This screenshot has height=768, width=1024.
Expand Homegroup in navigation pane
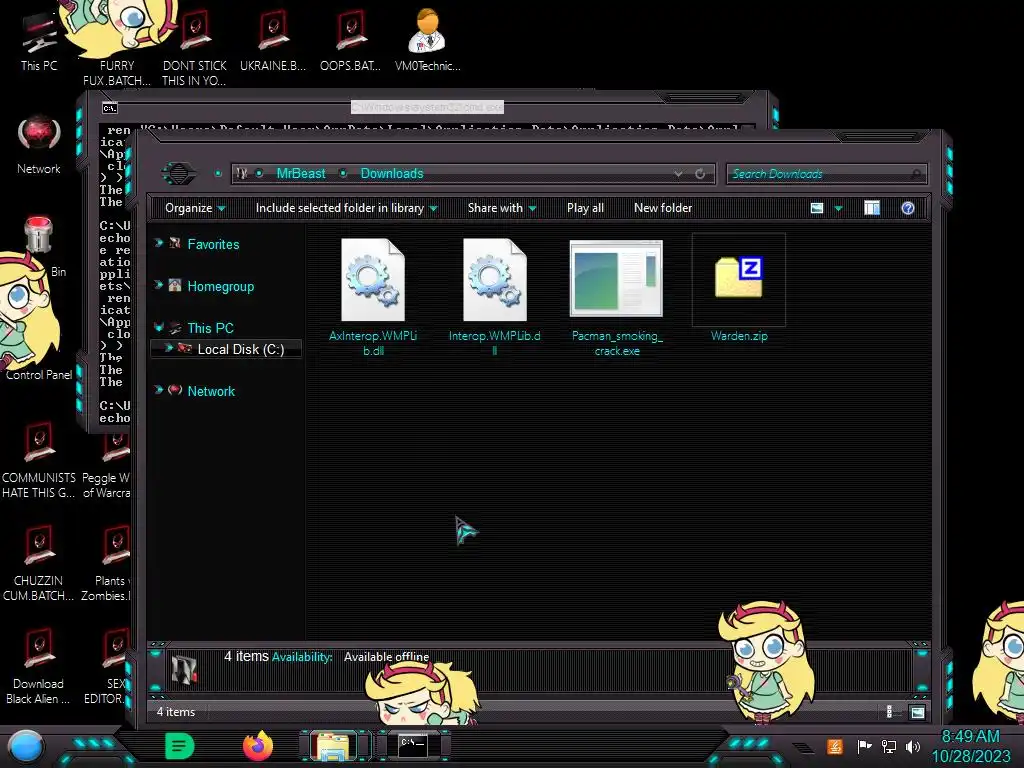[x=159, y=285]
